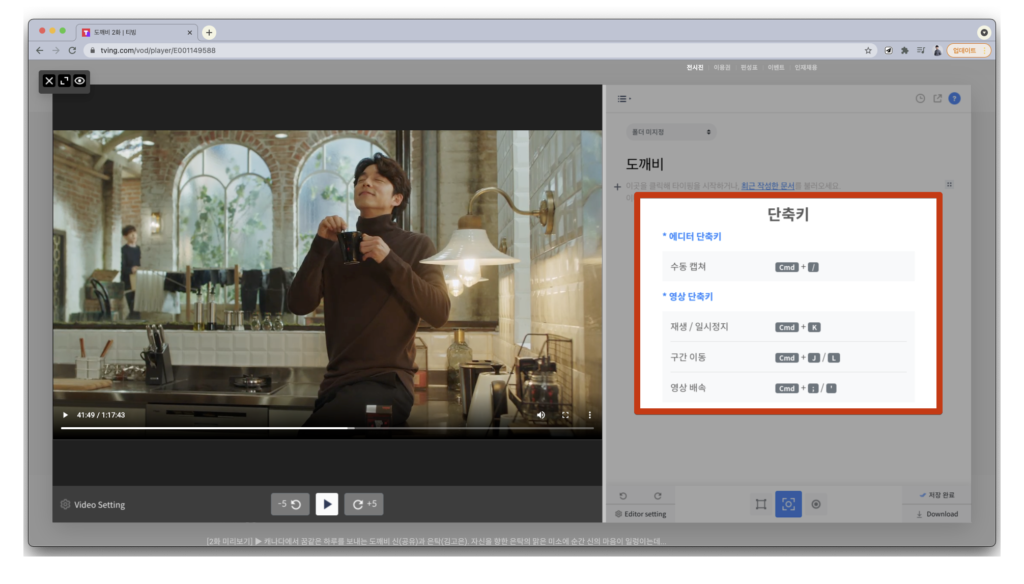Open a new browser tab with plus
Screen dimensions: 1024x584
209,32
